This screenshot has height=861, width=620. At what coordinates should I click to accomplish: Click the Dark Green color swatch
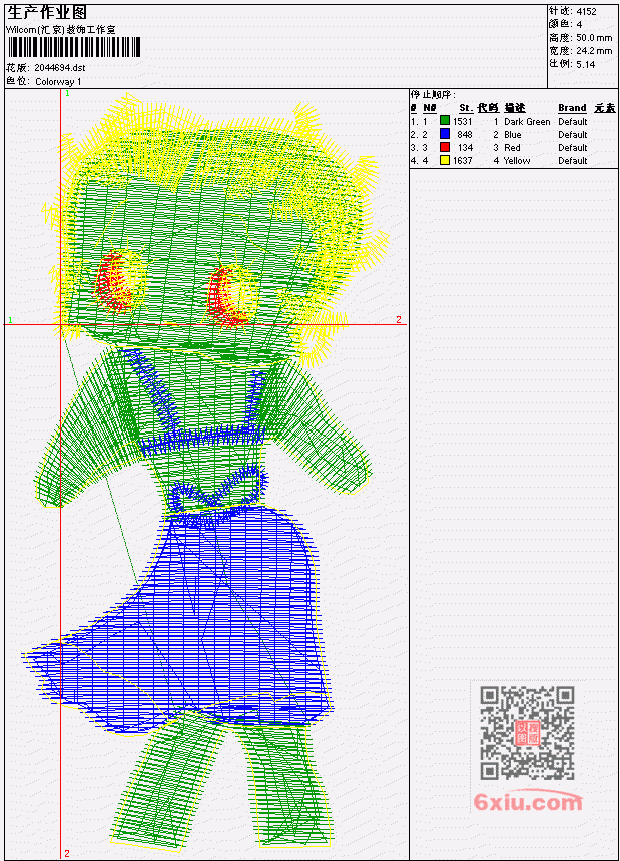coord(445,121)
